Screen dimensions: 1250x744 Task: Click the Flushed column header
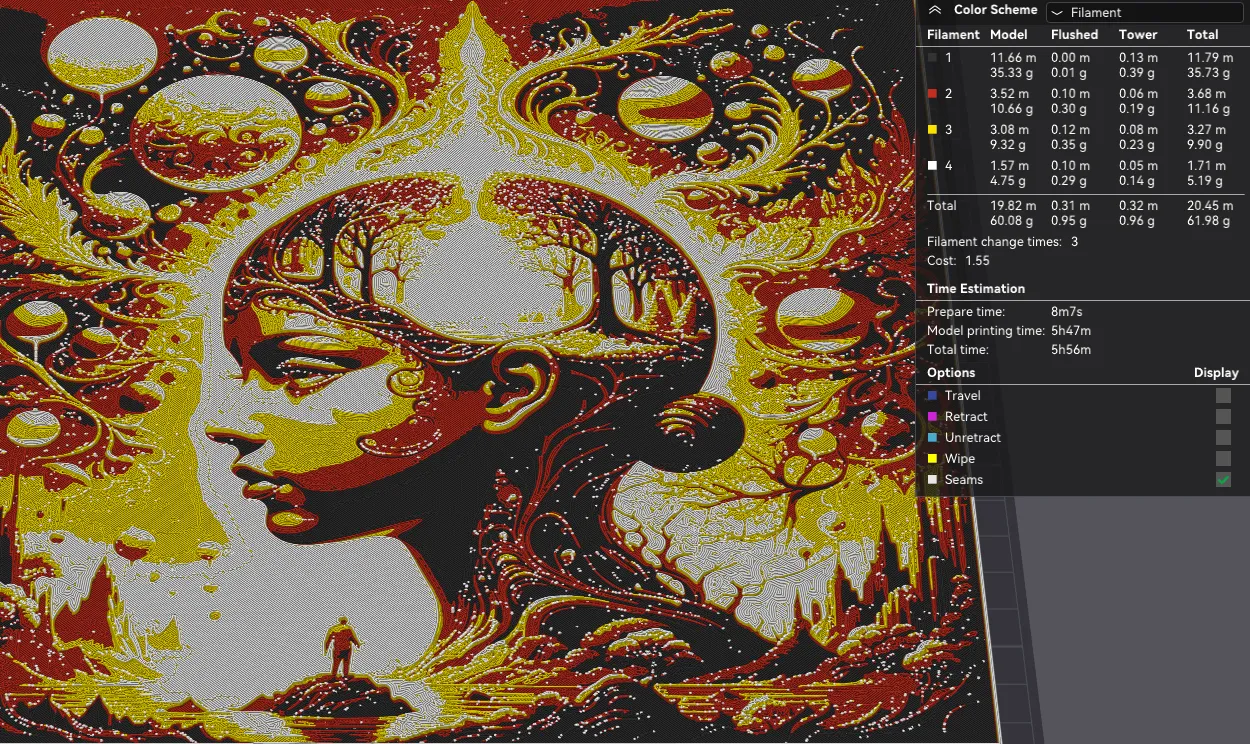point(1074,34)
